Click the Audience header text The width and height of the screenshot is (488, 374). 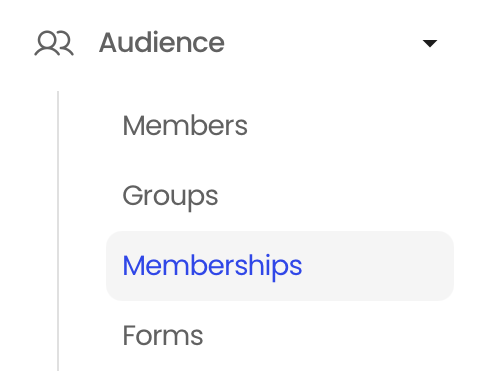click(162, 43)
